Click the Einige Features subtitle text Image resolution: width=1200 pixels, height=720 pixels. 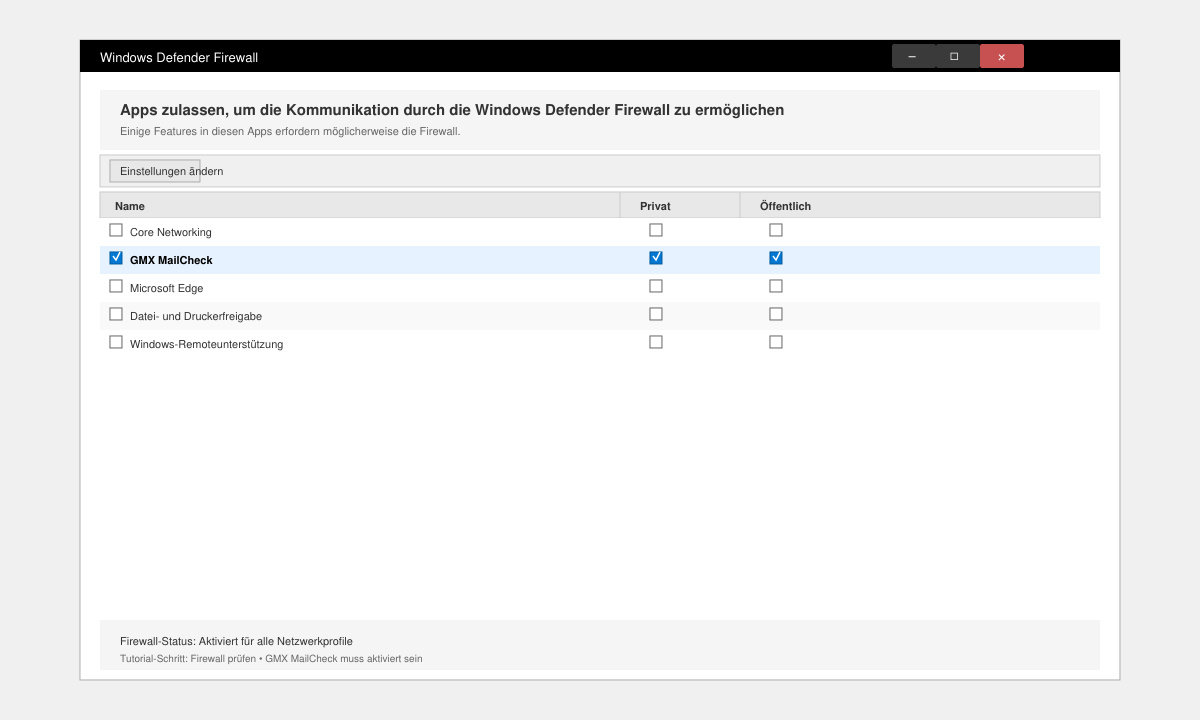tap(290, 131)
